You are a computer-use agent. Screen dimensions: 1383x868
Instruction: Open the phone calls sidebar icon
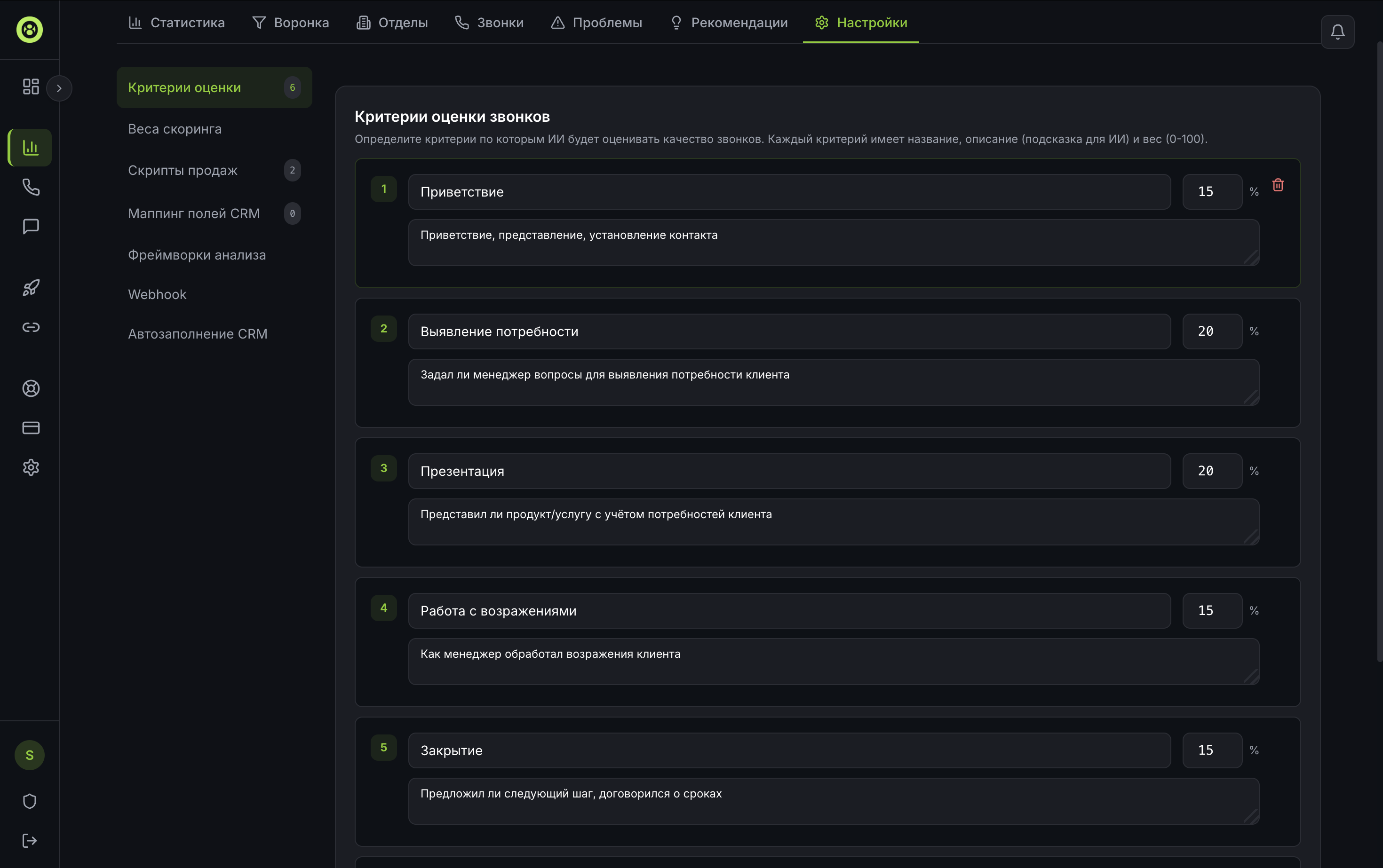[31, 187]
